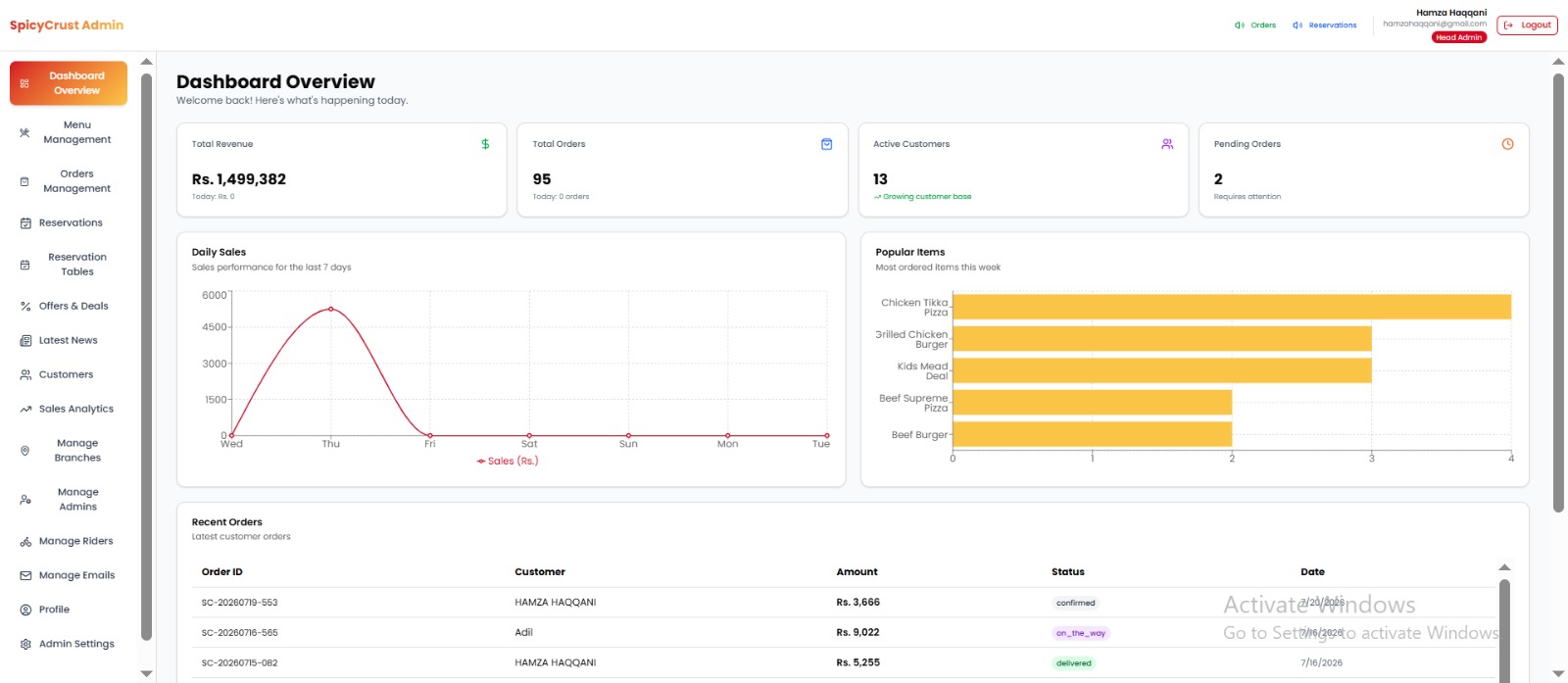Click the sidebar scrollbar up arrow
The width and height of the screenshot is (1568, 683).
[x=147, y=61]
